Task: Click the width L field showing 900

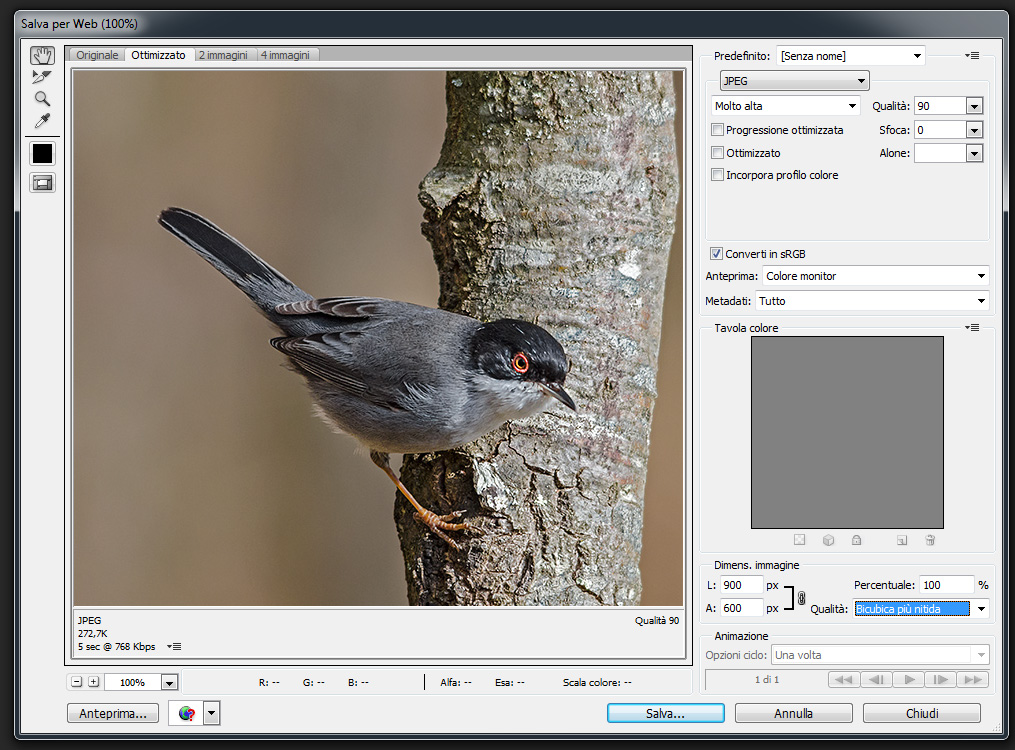Action: (741, 585)
